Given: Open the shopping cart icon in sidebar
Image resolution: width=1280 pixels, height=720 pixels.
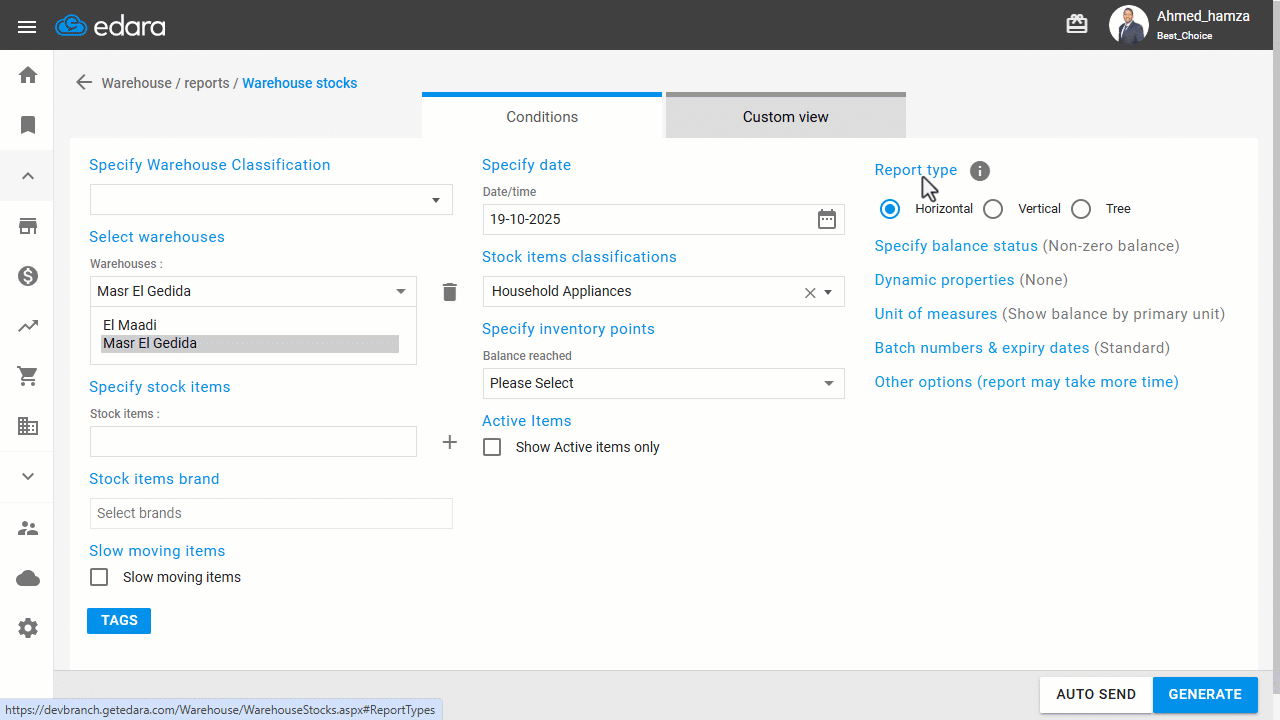Looking at the screenshot, I should 28,376.
